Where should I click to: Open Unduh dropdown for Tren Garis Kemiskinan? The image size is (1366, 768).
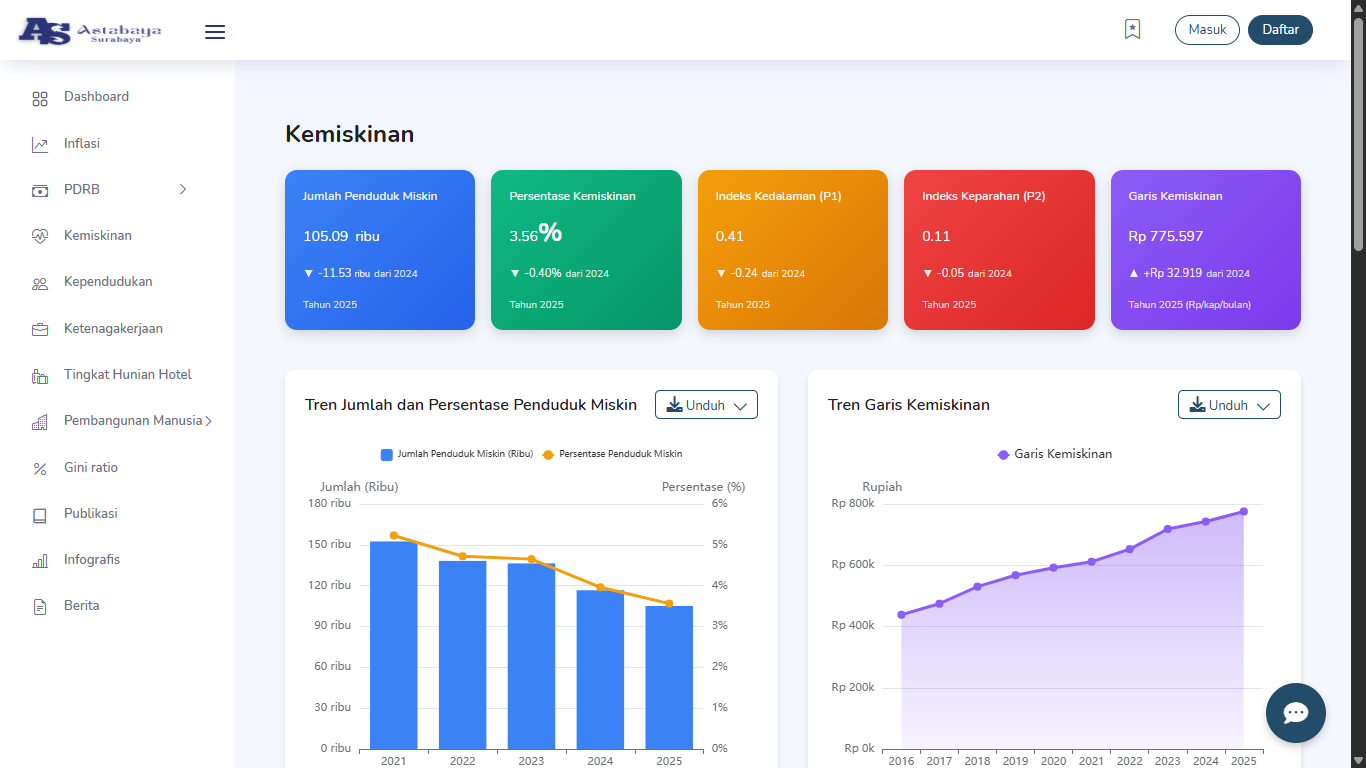pyautogui.click(x=1229, y=405)
